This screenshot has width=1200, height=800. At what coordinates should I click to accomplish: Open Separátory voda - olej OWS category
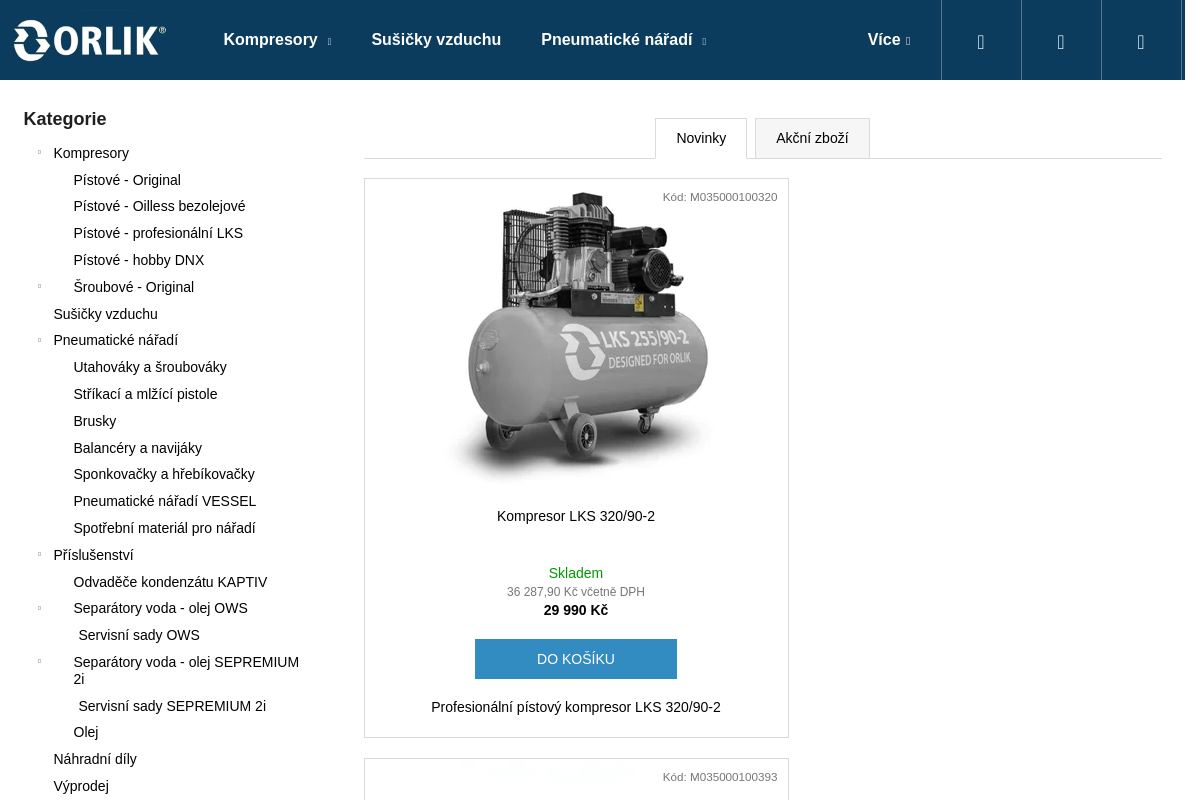point(160,608)
